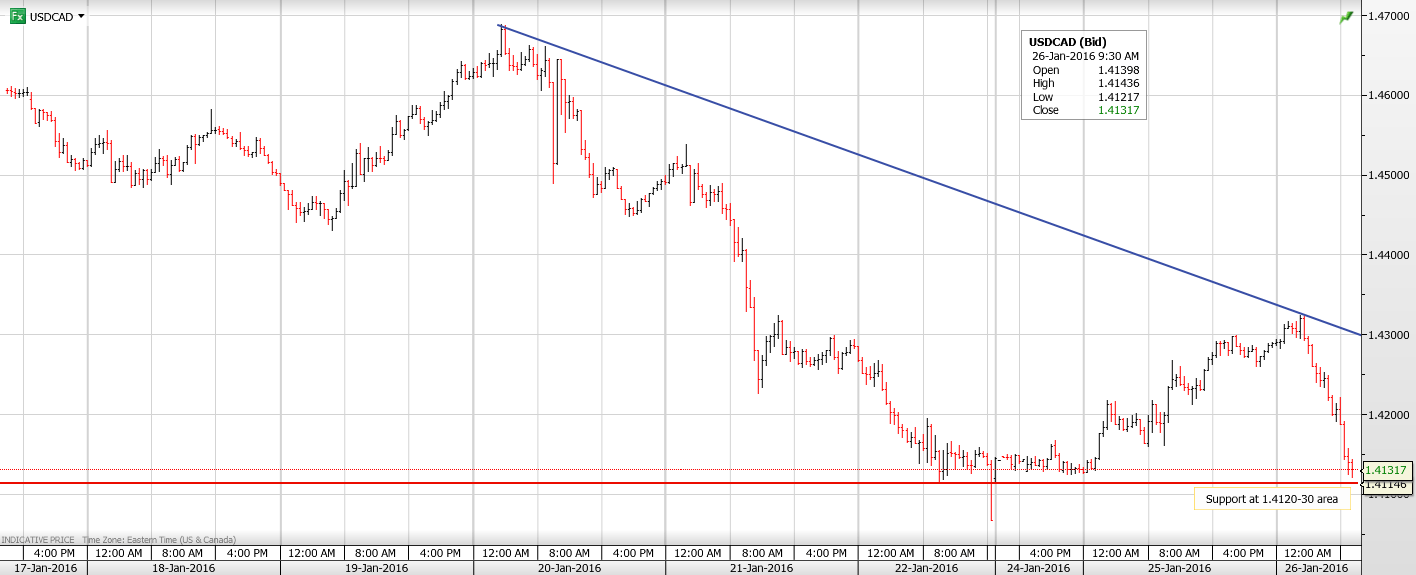Open the USDCAD symbol dropdown arrow
The height and width of the screenshot is (575, 1416).
(81, 16)
